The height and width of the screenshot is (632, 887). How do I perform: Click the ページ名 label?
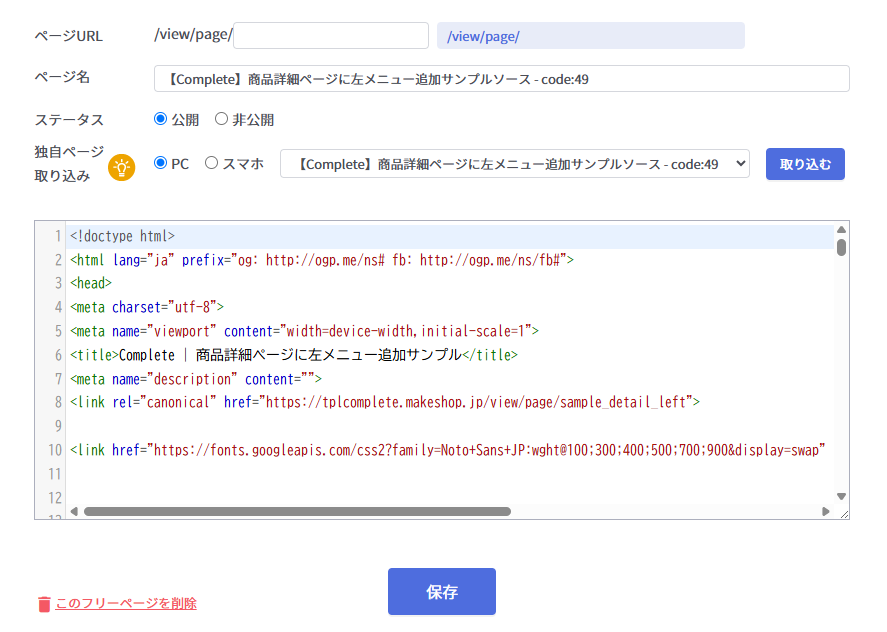coord(62,77)
